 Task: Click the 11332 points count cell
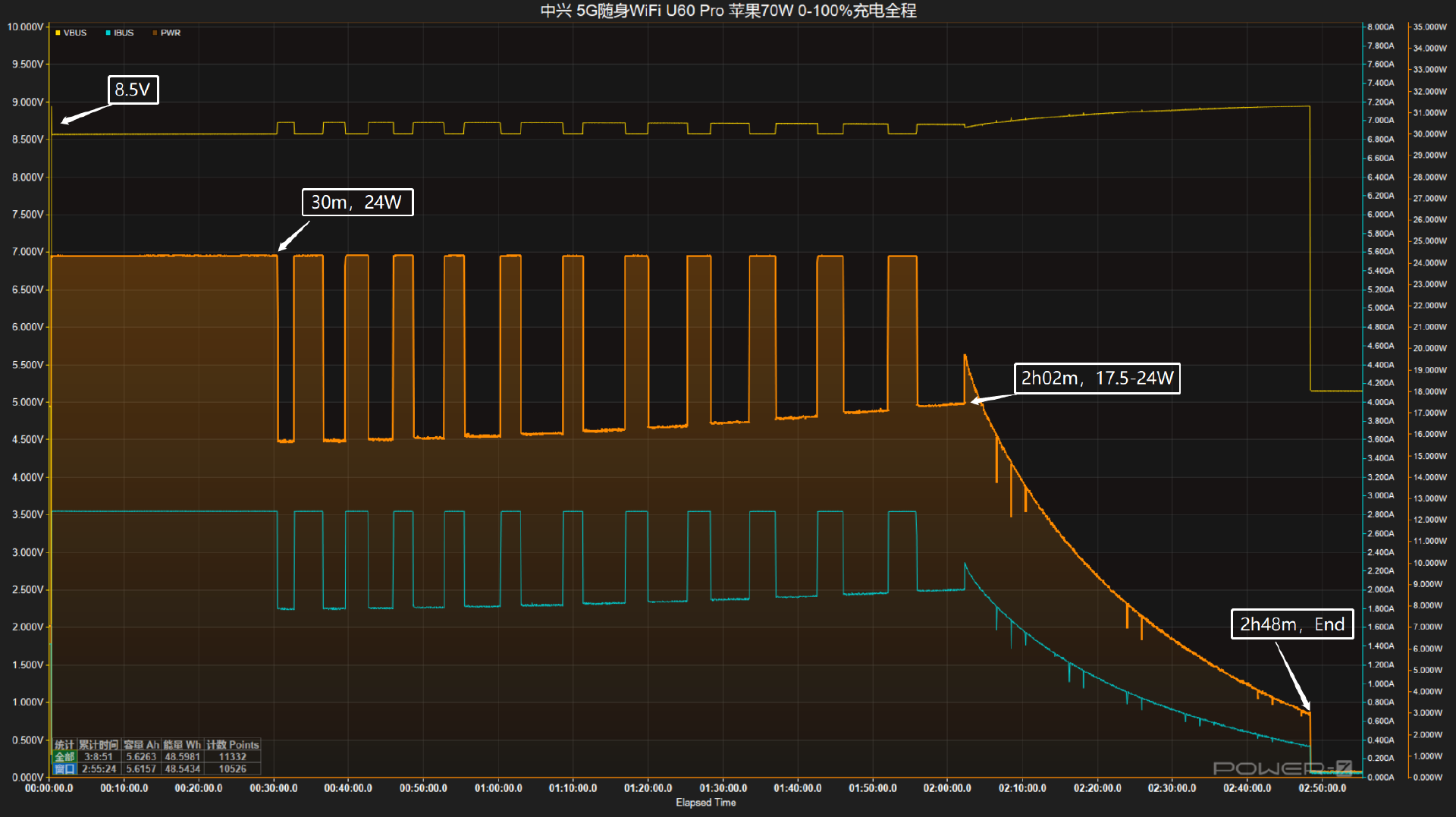pos(233,757)
